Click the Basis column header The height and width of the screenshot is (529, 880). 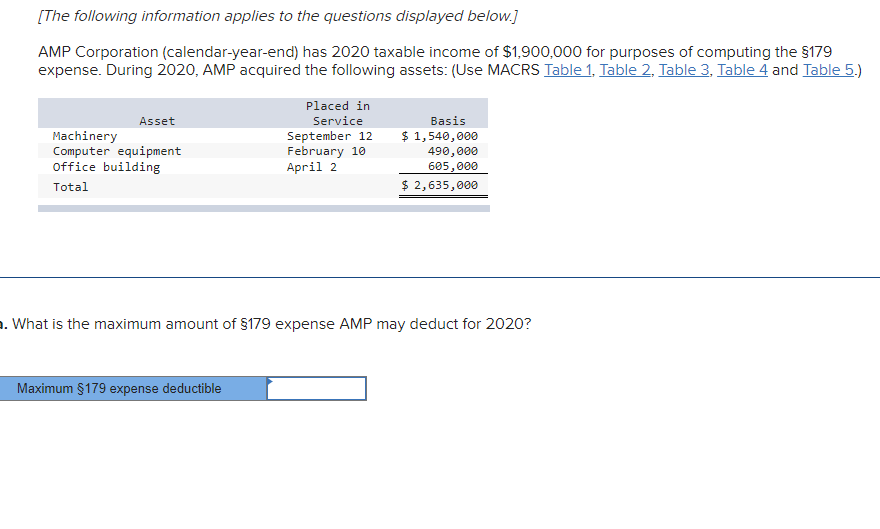click(448, 121)
